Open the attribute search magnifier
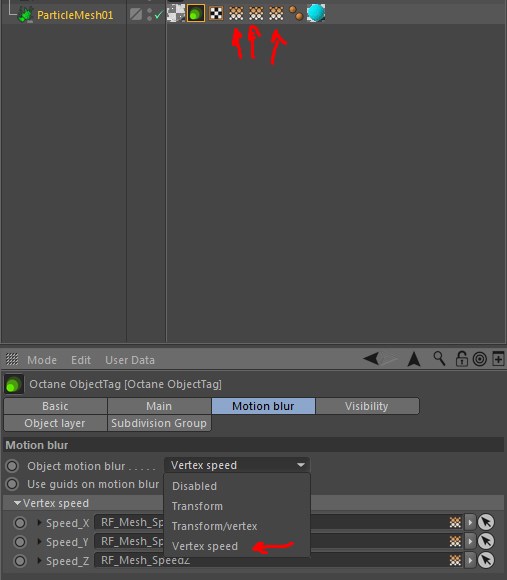 (439, 358)
